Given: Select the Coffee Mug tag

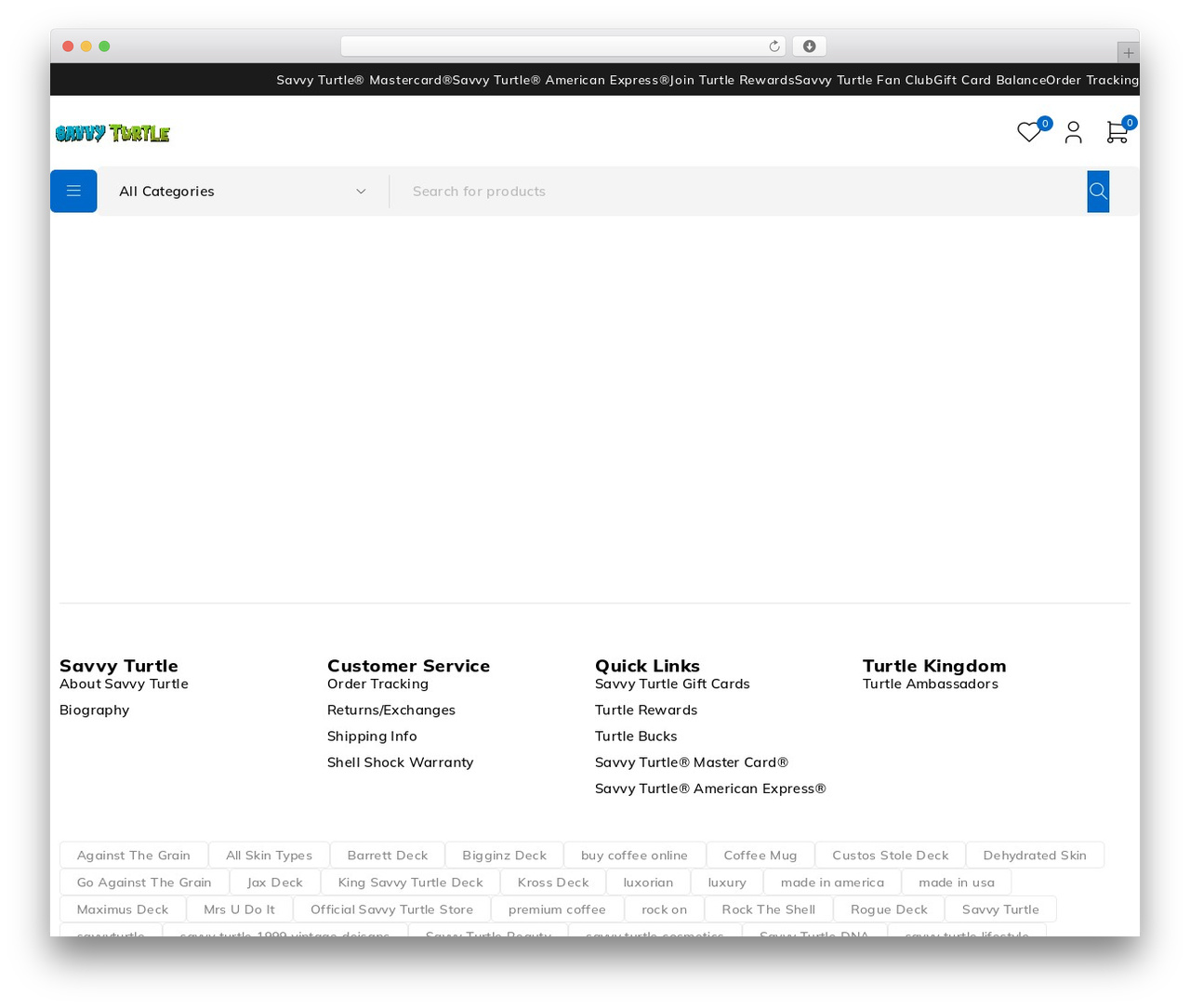Looking at the screenshot, I should point(760,855).
